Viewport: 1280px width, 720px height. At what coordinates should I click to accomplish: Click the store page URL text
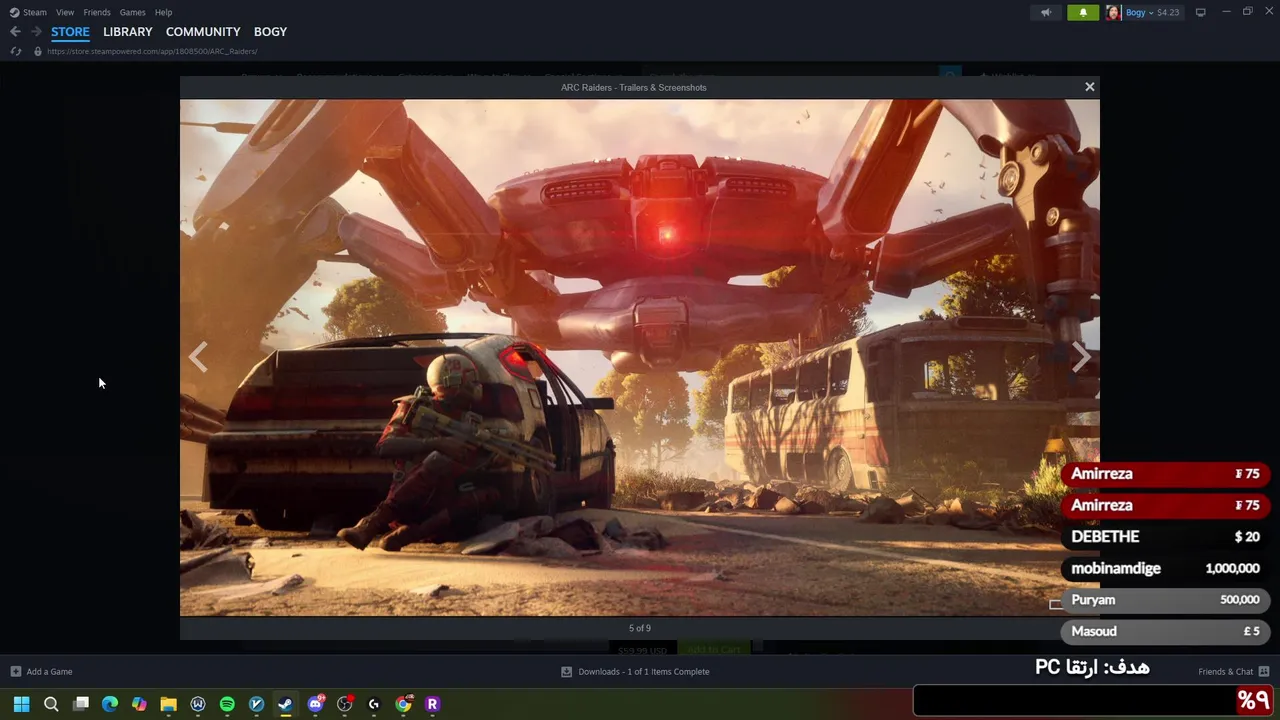pos(152,51)
